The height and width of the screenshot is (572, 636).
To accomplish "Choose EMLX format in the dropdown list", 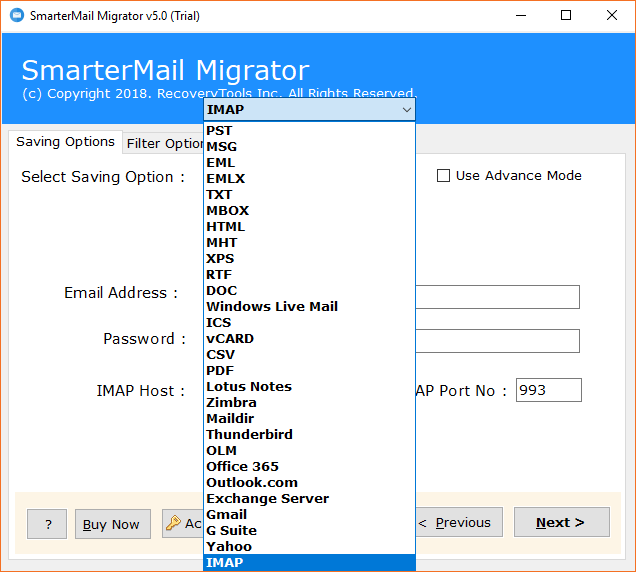I will point(309,178).
